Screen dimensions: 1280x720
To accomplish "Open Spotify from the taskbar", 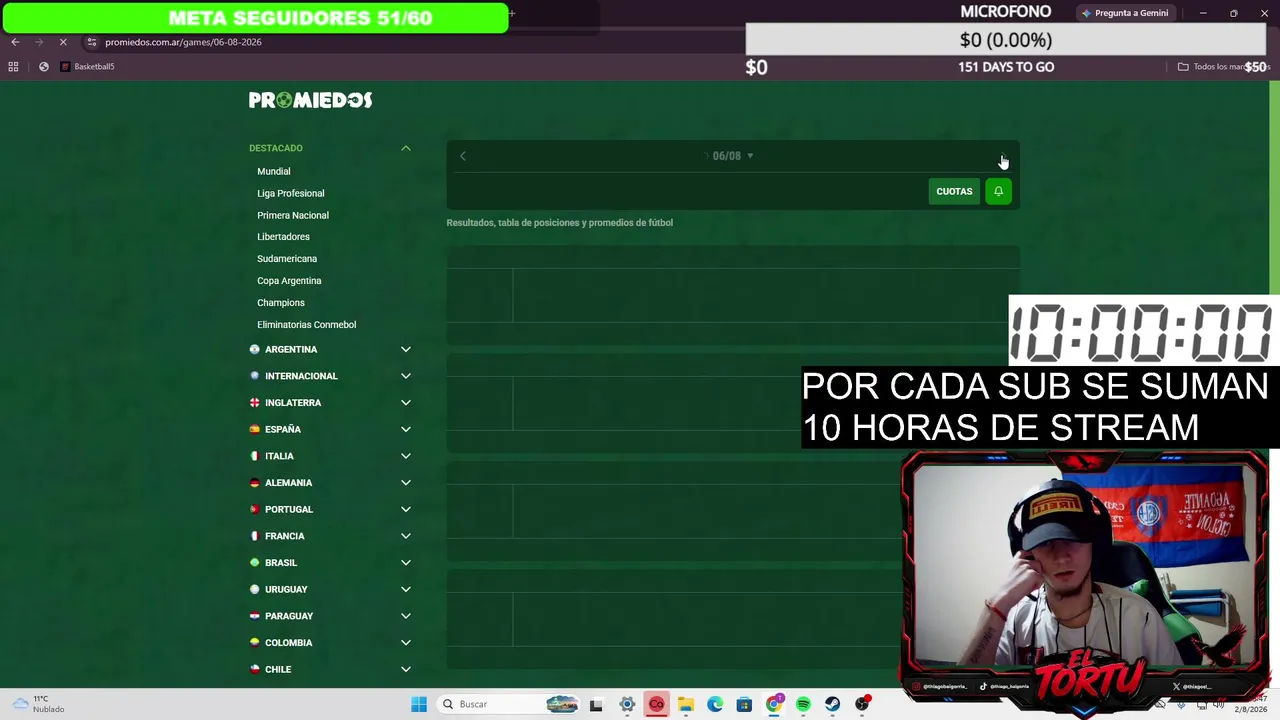I will 803,704.
